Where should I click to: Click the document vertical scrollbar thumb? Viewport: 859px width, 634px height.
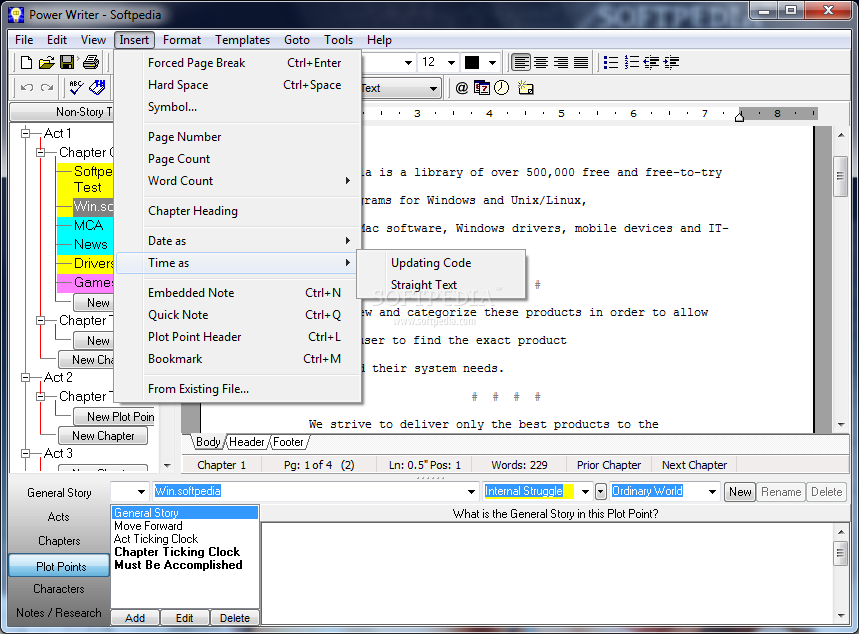840,176
